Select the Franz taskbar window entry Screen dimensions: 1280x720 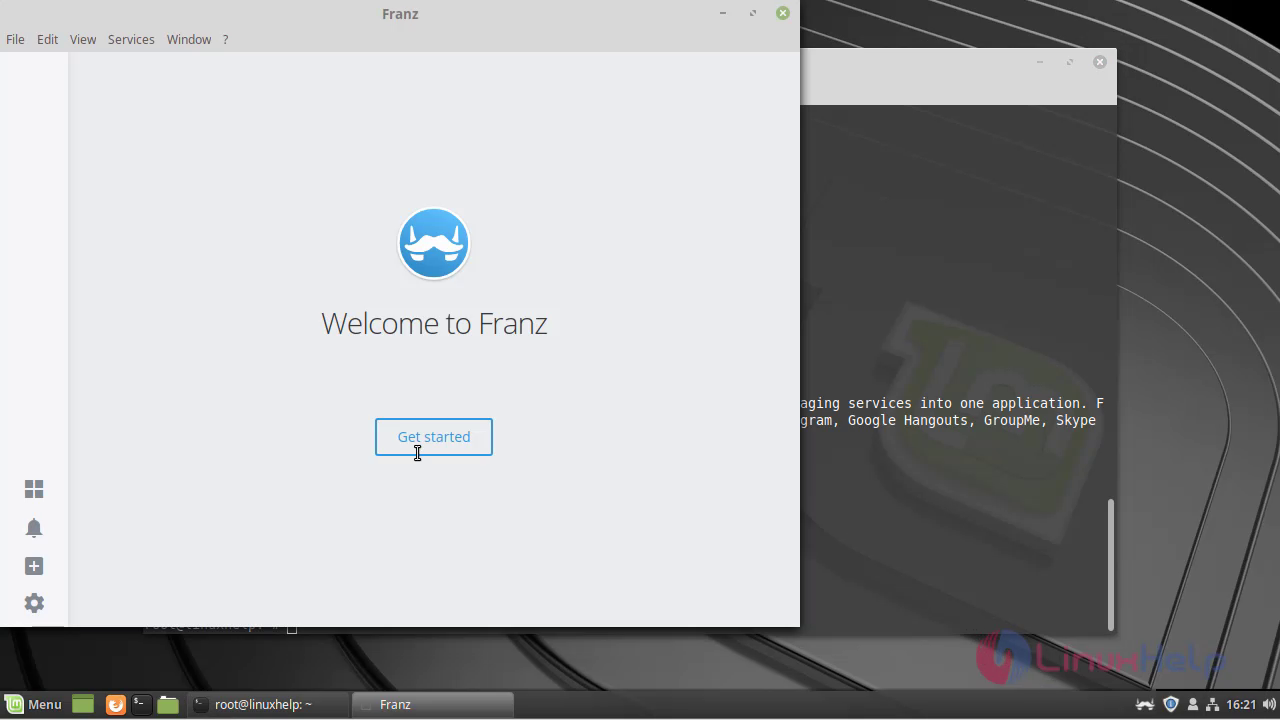click(433, 704)
